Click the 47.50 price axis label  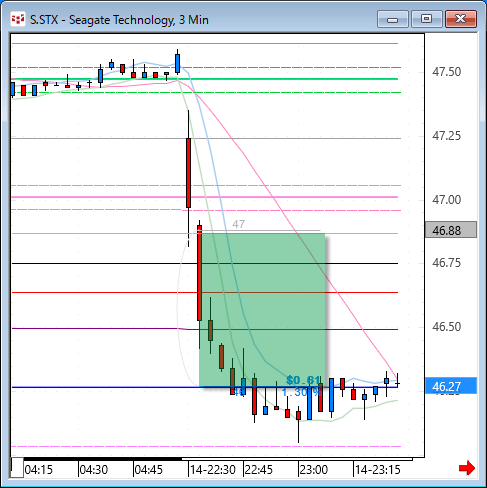coord(446,72)
